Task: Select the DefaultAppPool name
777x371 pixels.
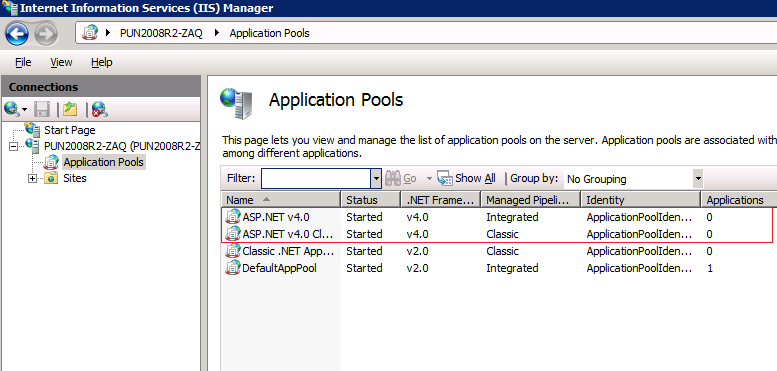Action: [x=279, y=268]
